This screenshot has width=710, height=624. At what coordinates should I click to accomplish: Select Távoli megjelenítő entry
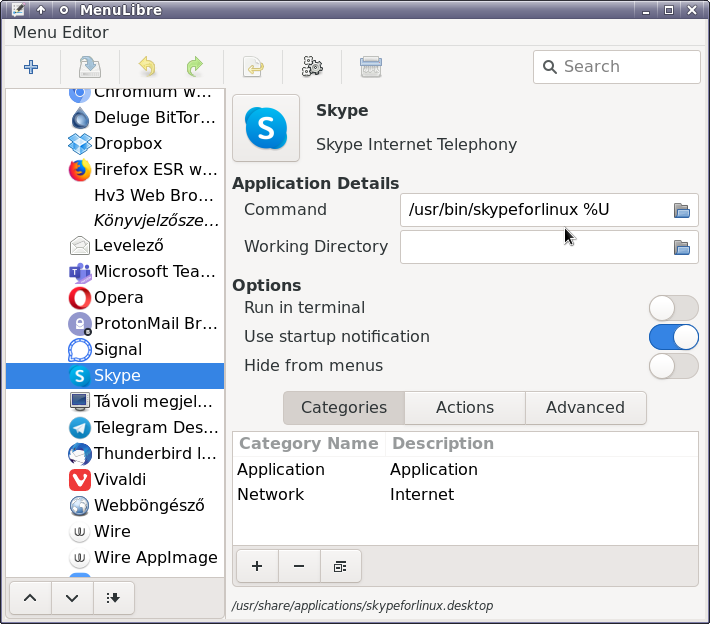point(115,401)
